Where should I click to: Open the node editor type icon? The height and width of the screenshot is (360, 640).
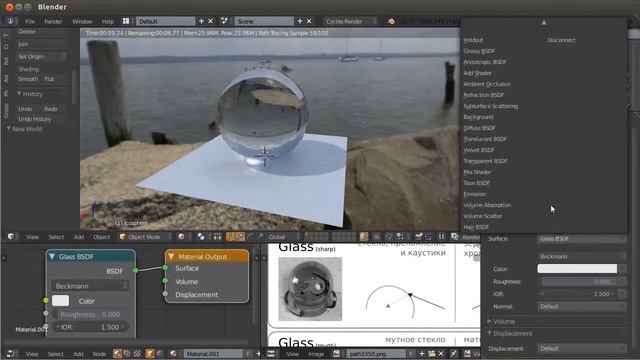coord(11,353)
